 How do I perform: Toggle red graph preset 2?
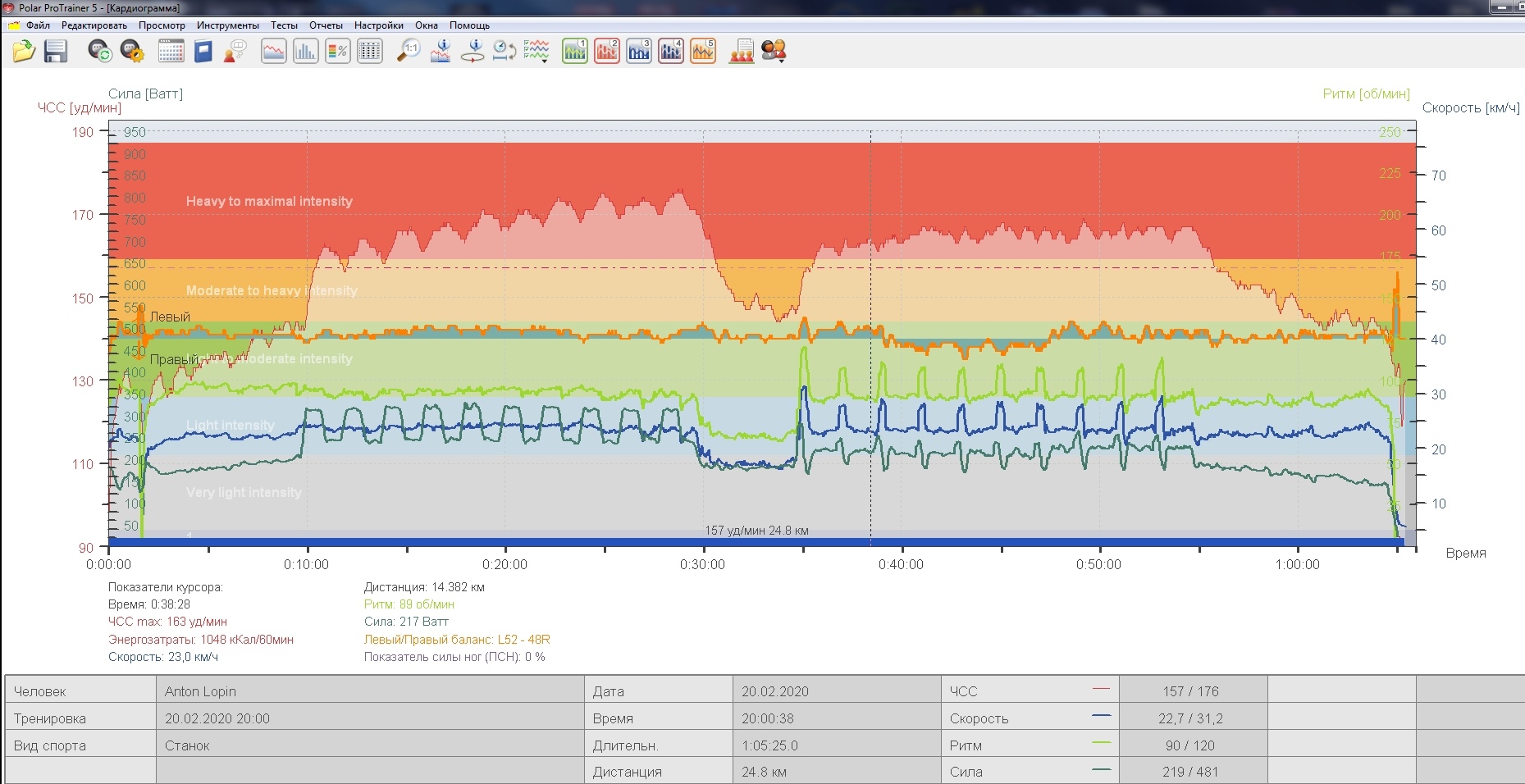tap(606, 52)
